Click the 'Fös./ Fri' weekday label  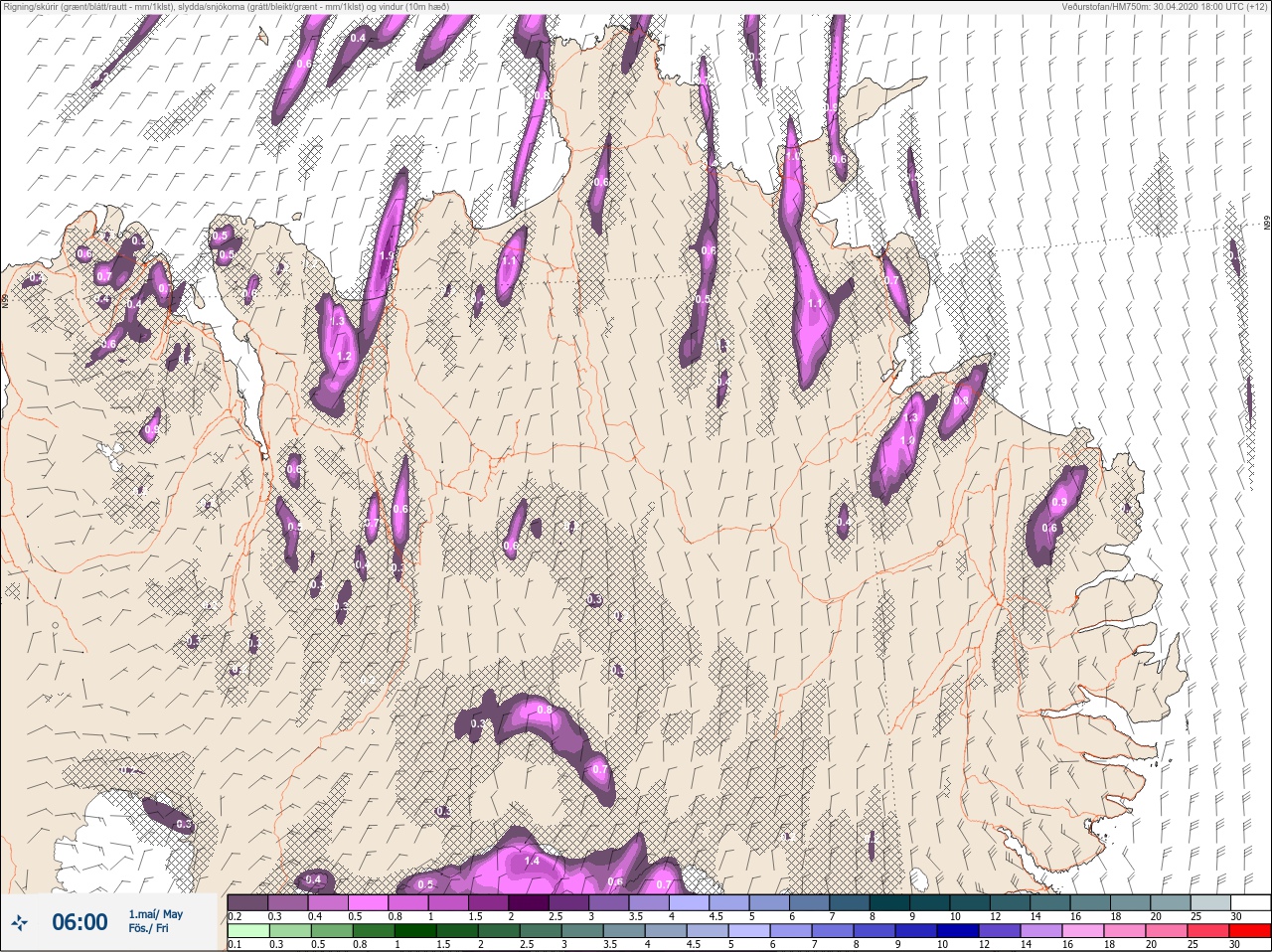point(149,929)
